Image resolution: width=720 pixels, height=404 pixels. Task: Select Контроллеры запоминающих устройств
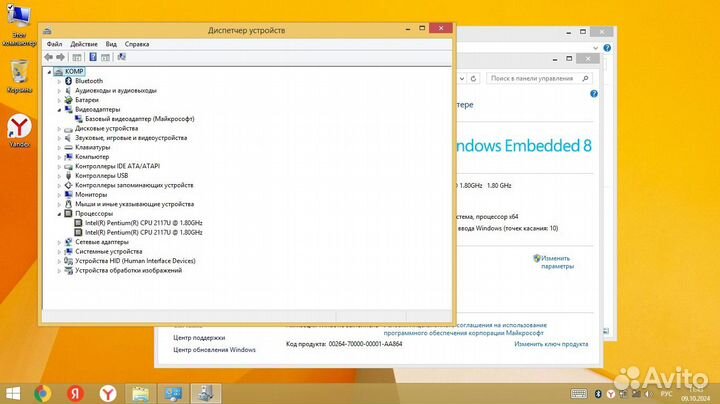[134, 185]
